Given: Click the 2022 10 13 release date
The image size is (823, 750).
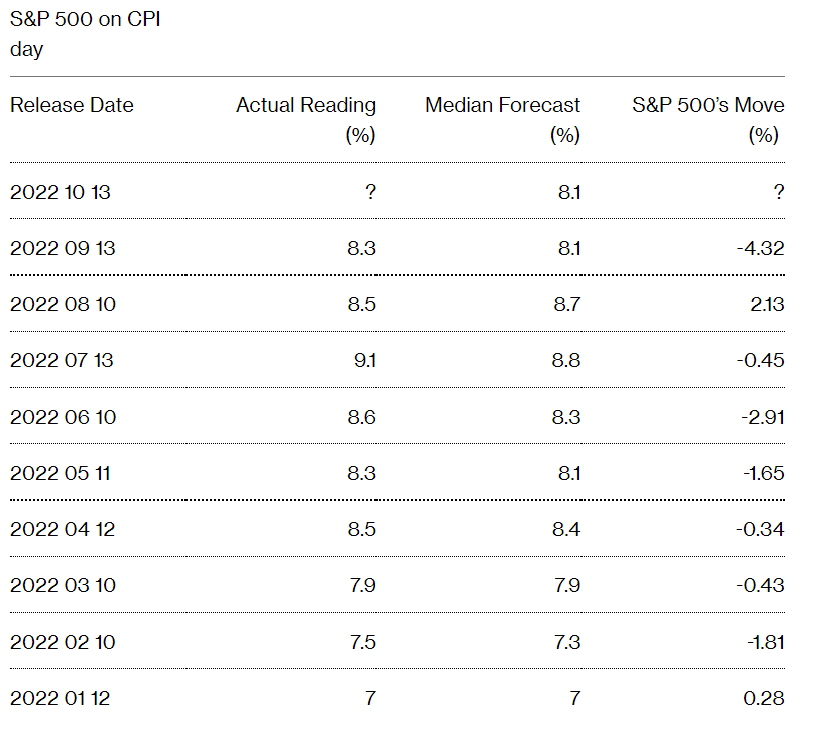Looking at the screenshot, I should click(x=60, y=192).
